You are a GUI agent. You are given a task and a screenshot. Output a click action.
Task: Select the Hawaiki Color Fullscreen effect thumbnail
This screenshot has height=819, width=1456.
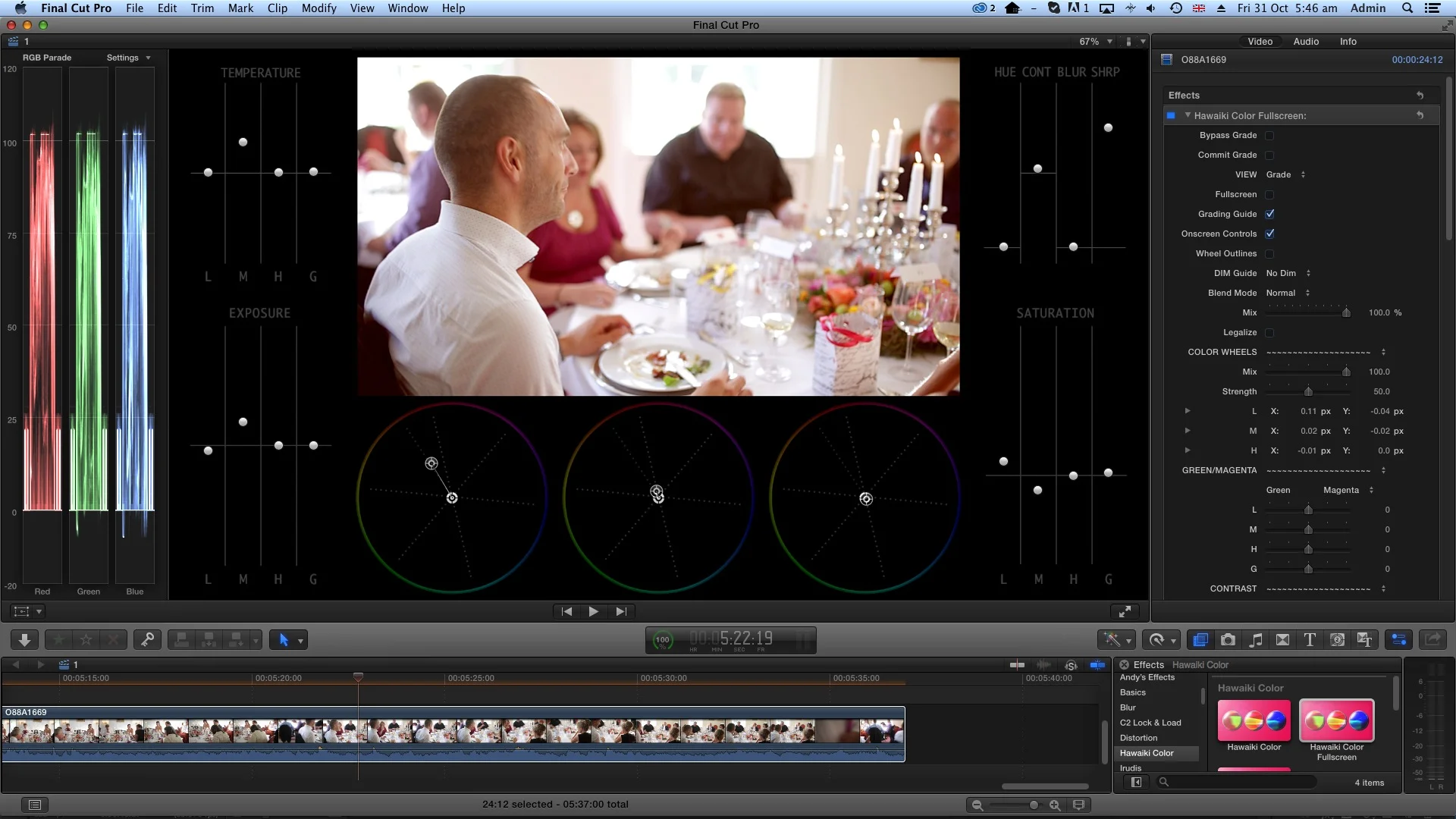(x=1336, y=720)
